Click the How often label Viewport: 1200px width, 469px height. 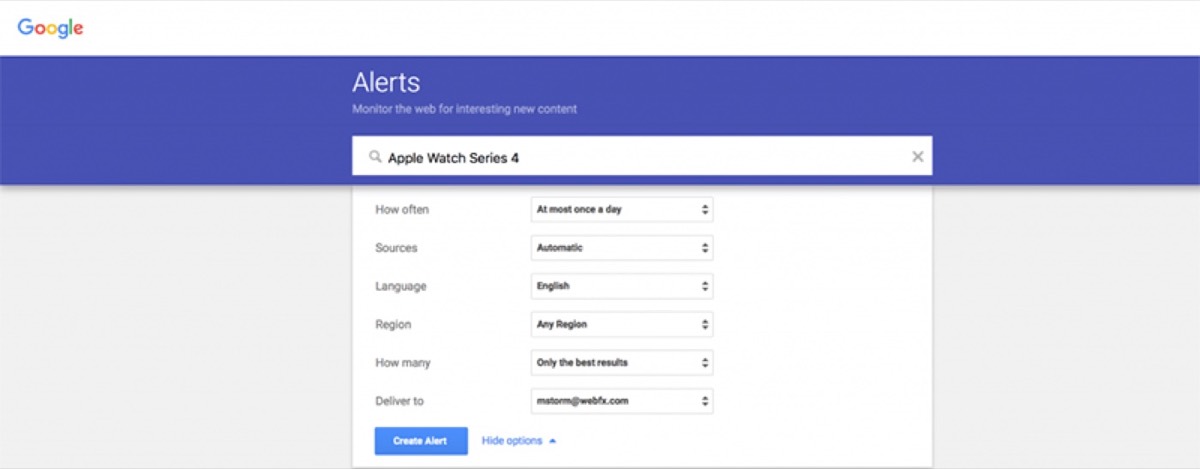point(402,210)
